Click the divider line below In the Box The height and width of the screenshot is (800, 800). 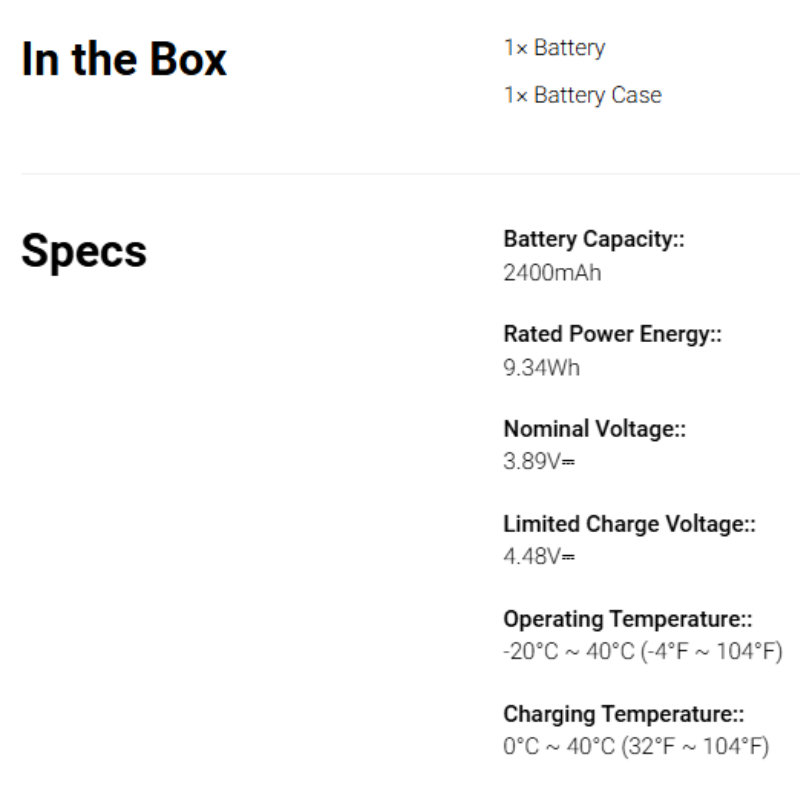point(410,173)
